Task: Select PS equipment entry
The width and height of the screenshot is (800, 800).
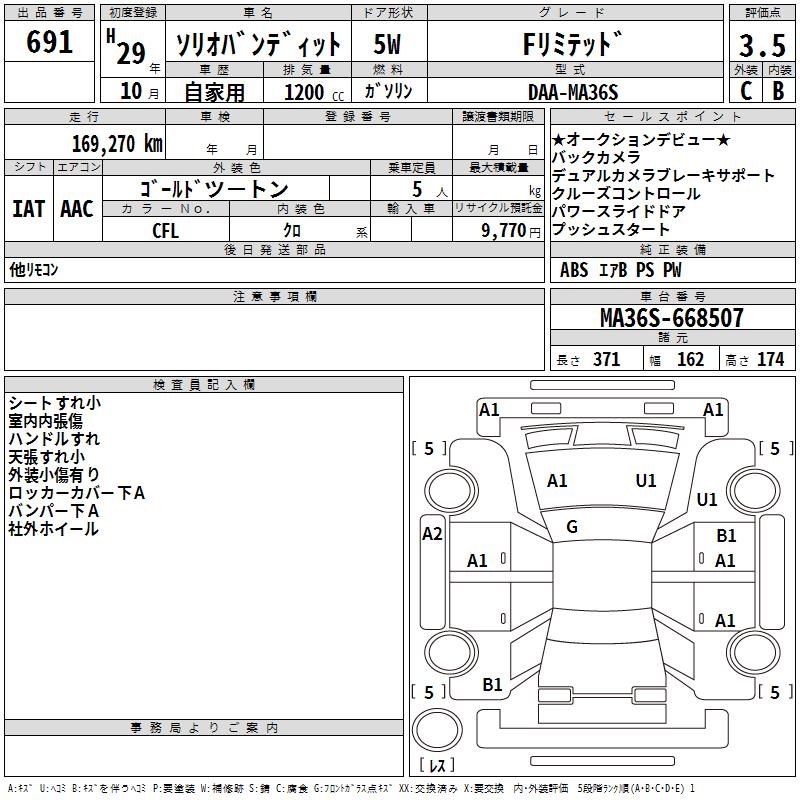Action: click(x=645, y=270)
